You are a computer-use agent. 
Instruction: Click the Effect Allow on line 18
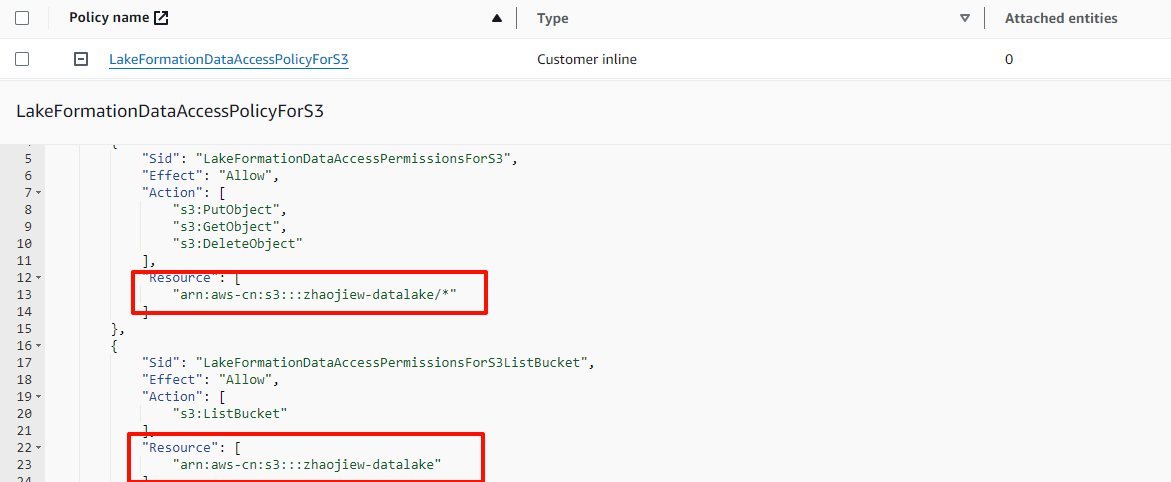tap(211, 380)
